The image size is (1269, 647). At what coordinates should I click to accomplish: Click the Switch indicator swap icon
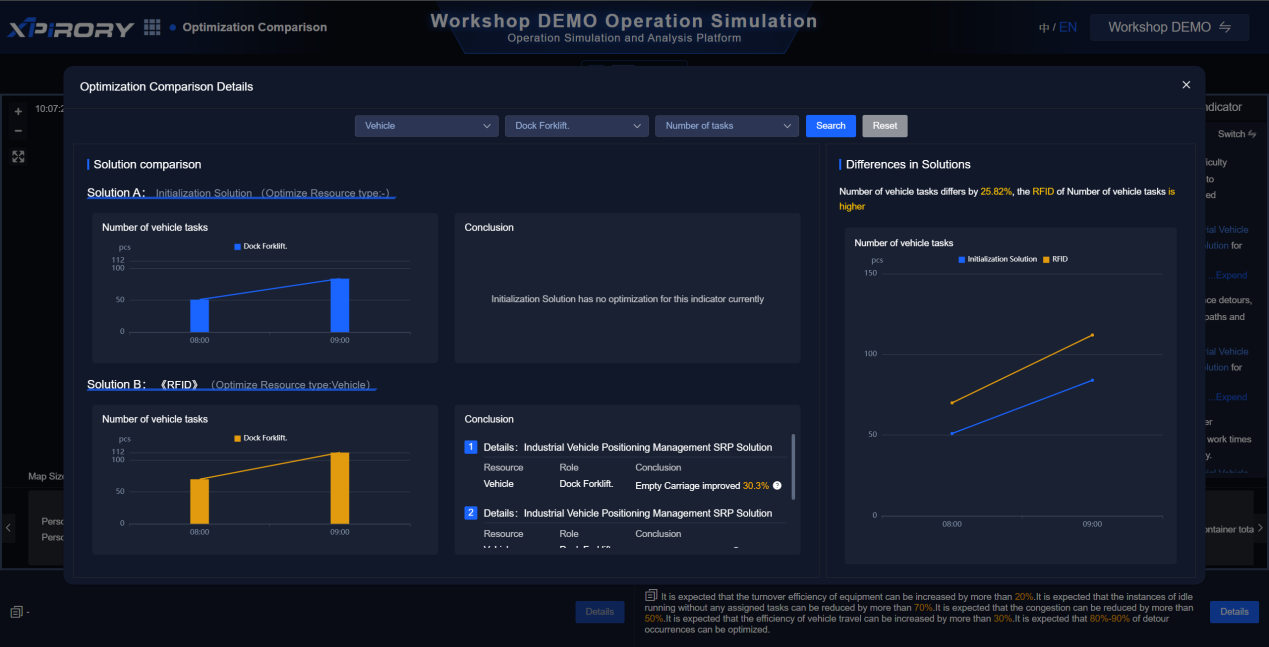1252,134
